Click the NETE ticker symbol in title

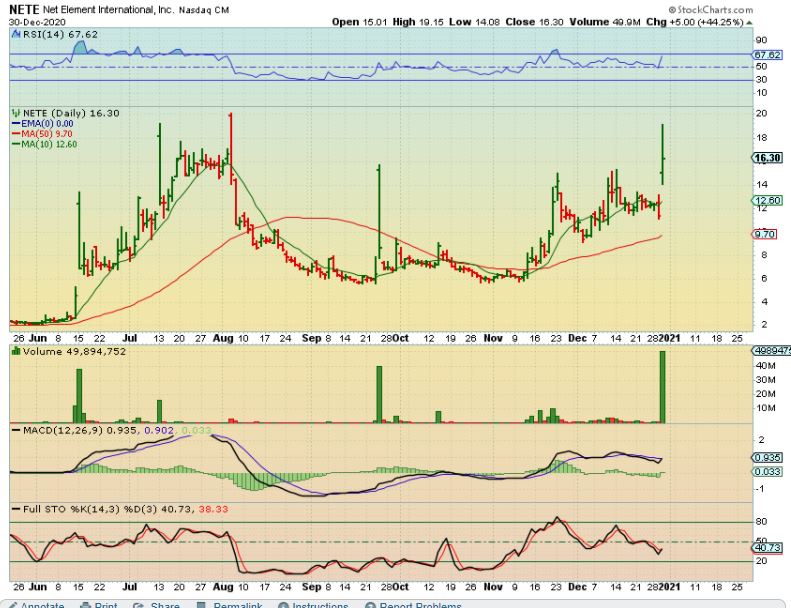[x=22, y=8]
